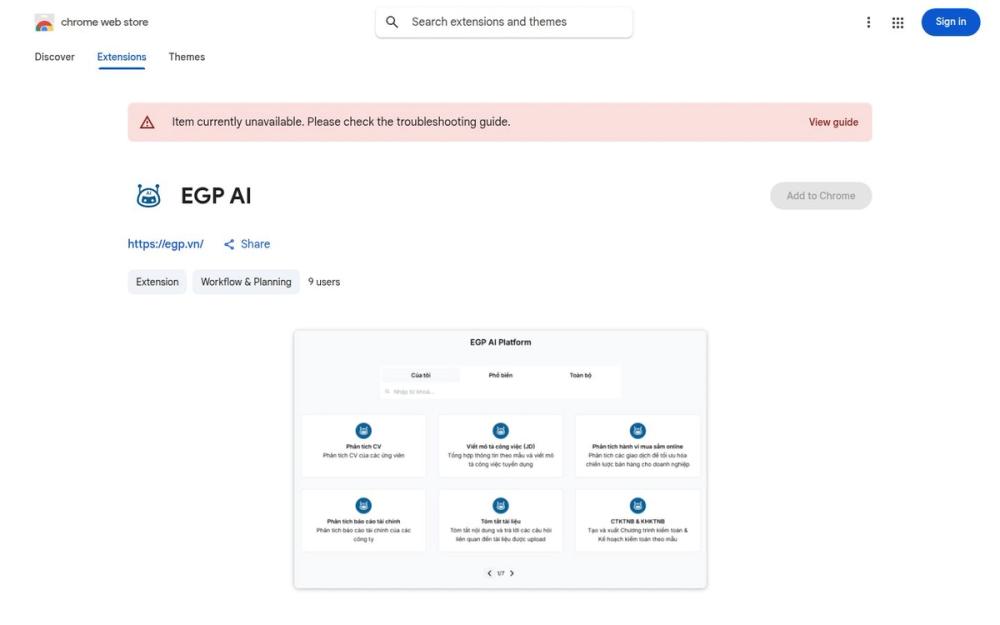
Task: Click the Phân tích hành vi mua sắm icon
Action: (x=638, y=430)
